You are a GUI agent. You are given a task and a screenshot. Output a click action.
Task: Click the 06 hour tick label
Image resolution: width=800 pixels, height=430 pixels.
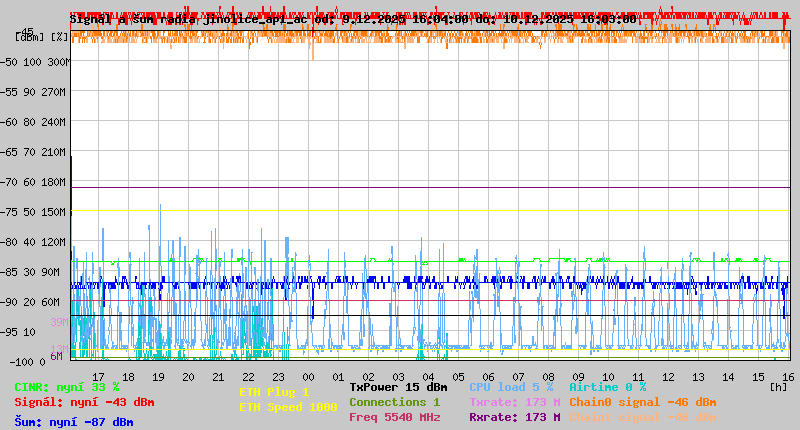(x=488, y=377)
